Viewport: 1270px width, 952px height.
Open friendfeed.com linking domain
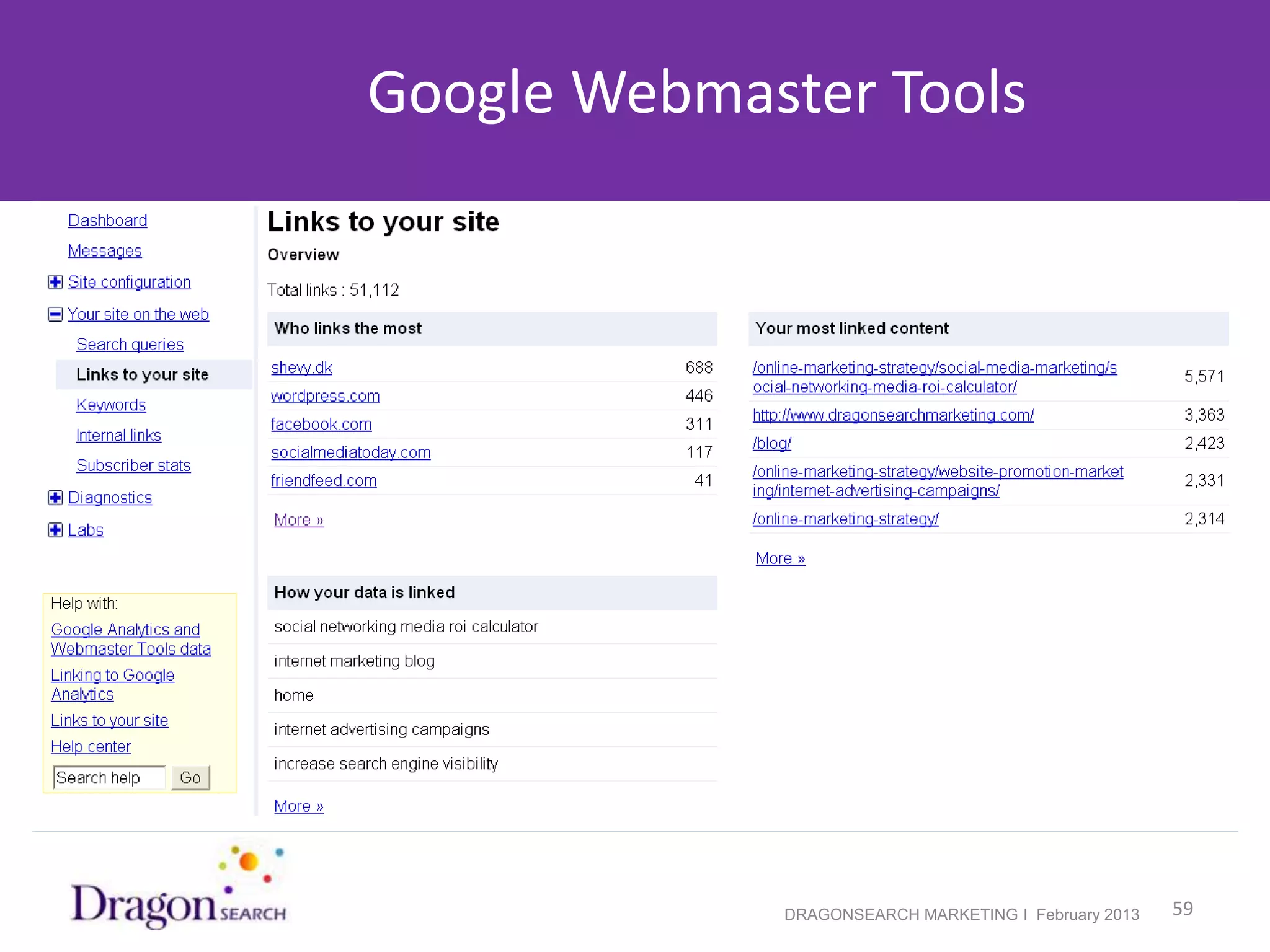coord(324,480)
